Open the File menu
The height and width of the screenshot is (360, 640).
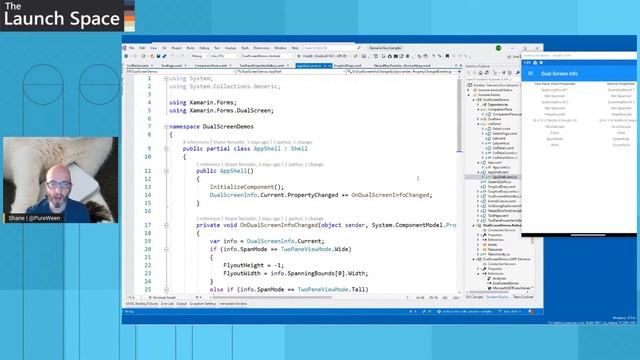pyautogui.click(x=131, y=48)
